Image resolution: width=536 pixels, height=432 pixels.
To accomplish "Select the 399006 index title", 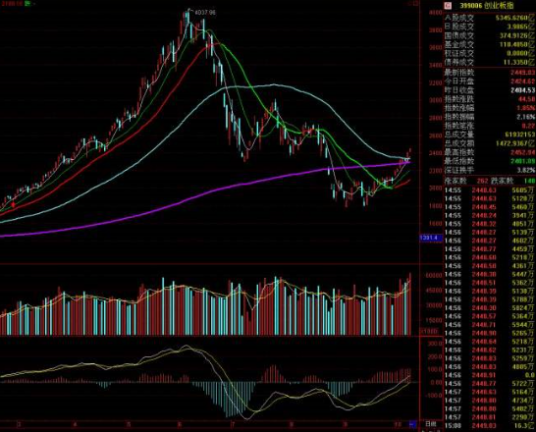I will click(x=486, y=6).
